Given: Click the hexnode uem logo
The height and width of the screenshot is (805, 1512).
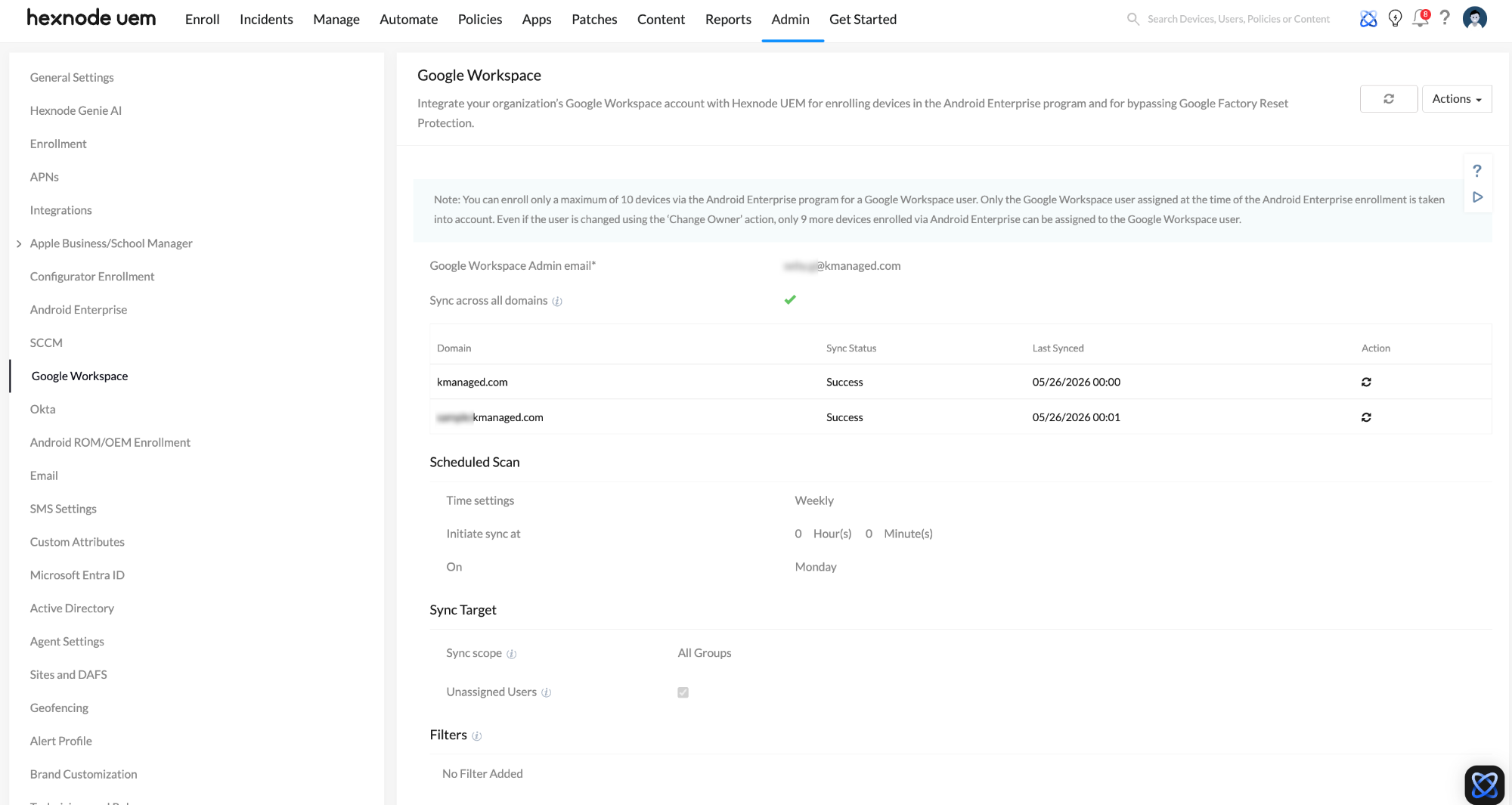Looking at the screenshot, I should tap(91, 18).
